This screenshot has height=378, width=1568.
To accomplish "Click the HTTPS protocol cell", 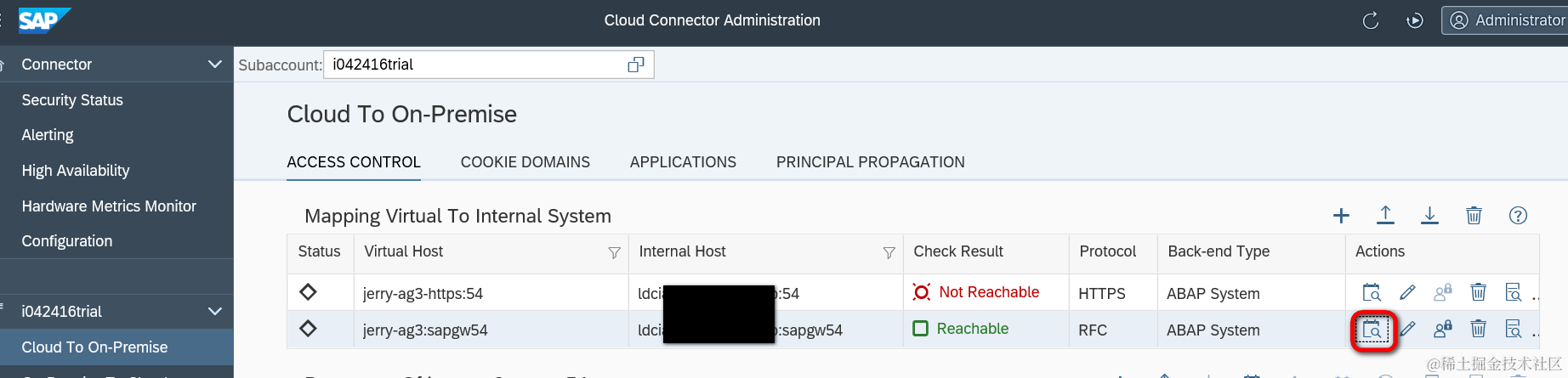I will click(1101, 294).
